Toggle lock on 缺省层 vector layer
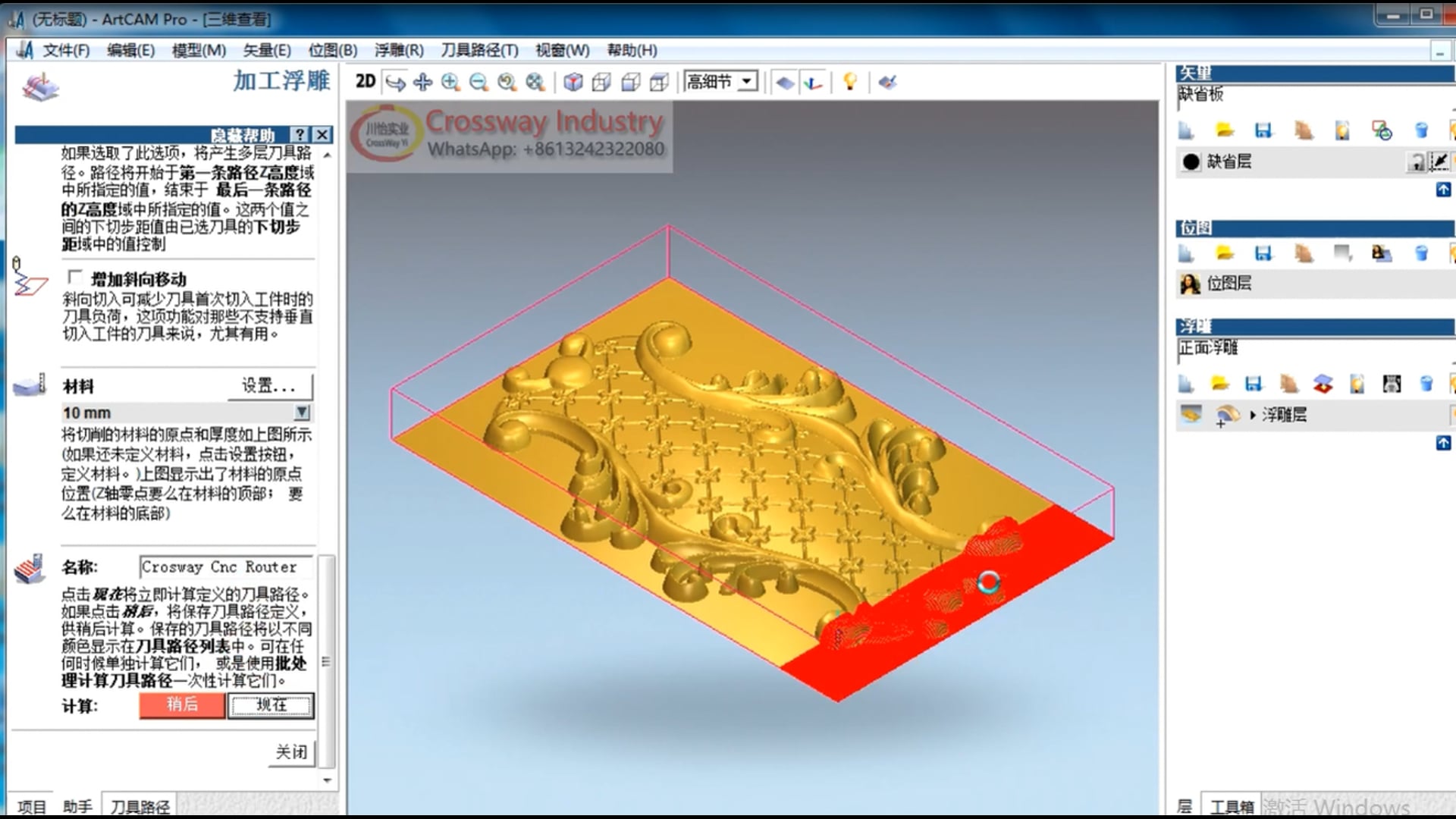 coord(1417,162)
